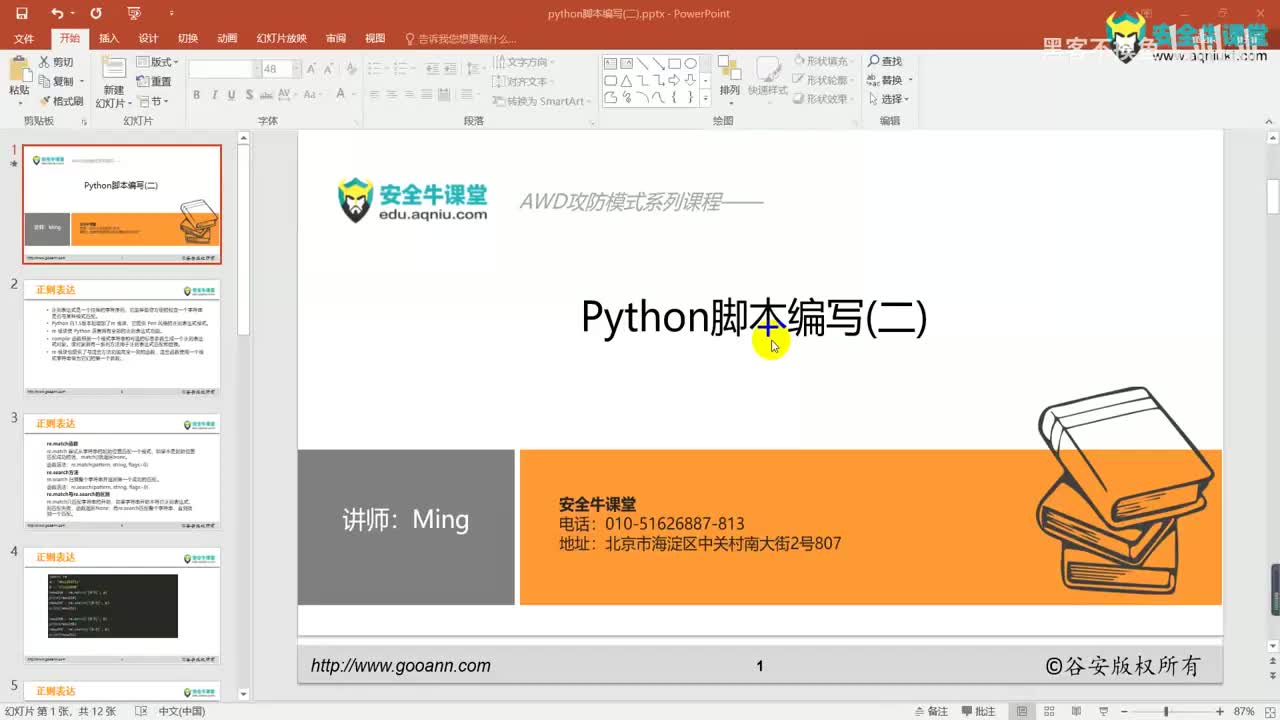Select slide 4 thumbnail with code block
The width and height of the screenshot is (1280, 720).
pos(122,605)
